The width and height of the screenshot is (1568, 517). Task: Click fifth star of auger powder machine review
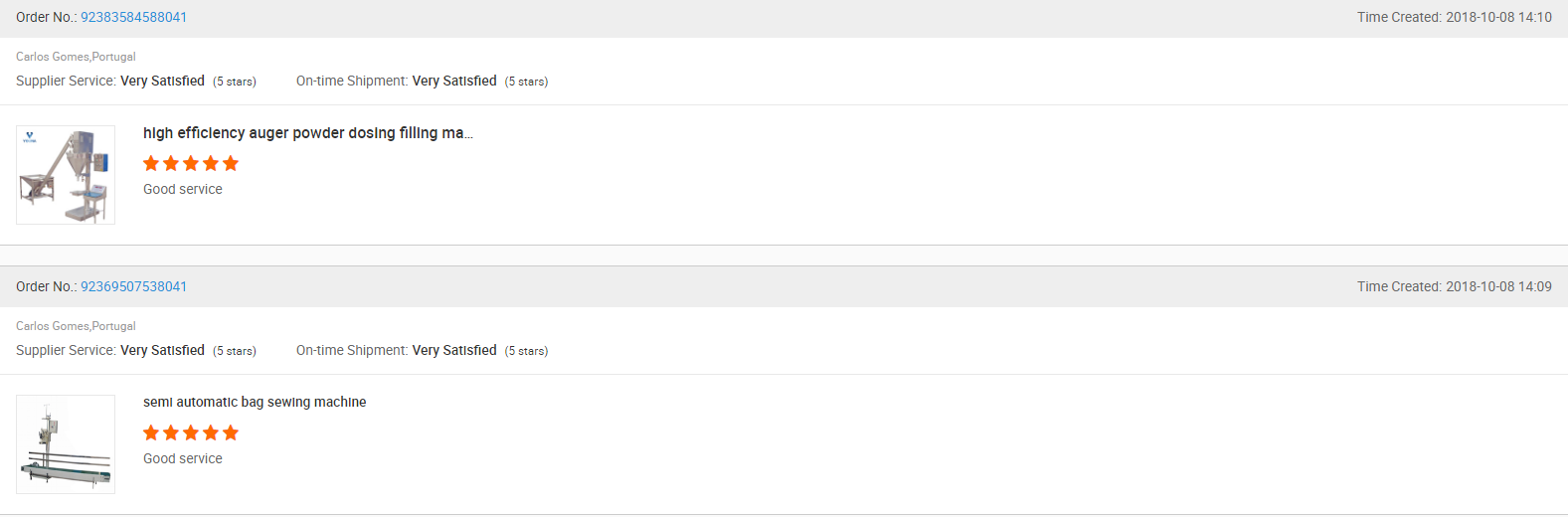231,163
